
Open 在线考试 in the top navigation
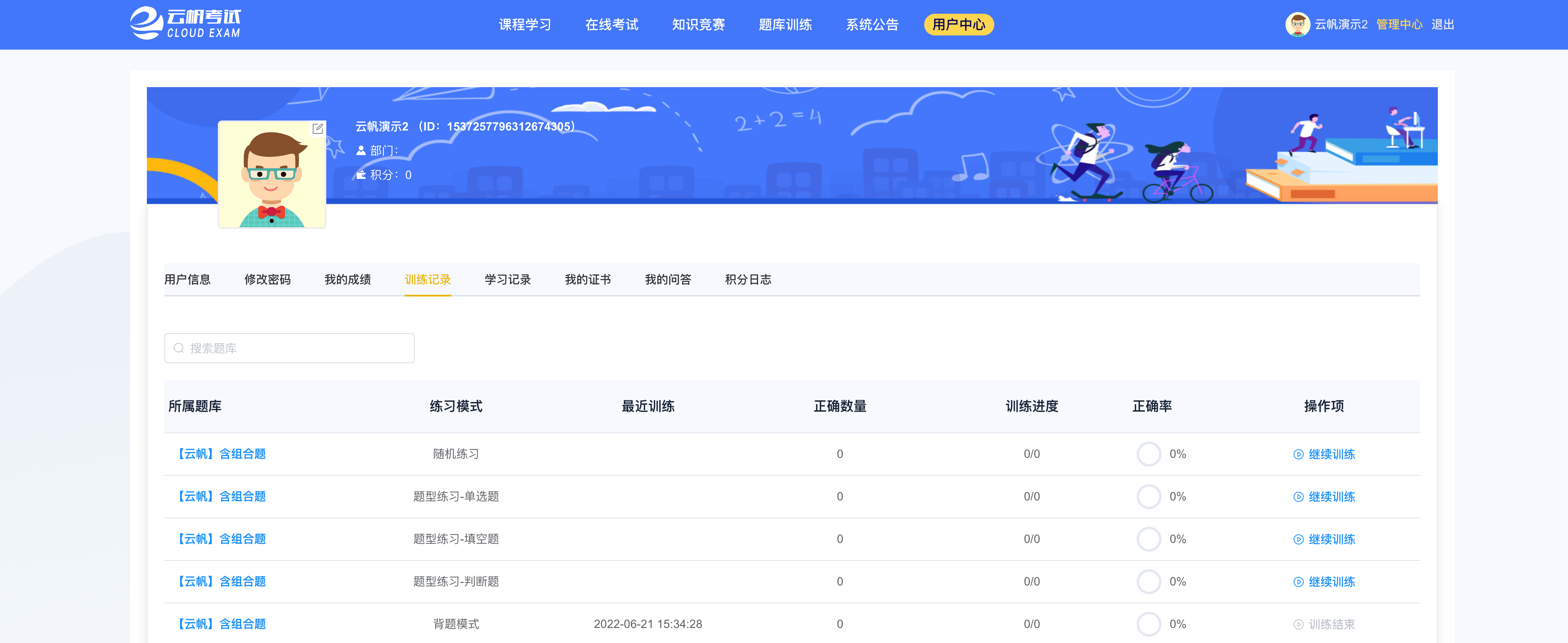point(612,24)
